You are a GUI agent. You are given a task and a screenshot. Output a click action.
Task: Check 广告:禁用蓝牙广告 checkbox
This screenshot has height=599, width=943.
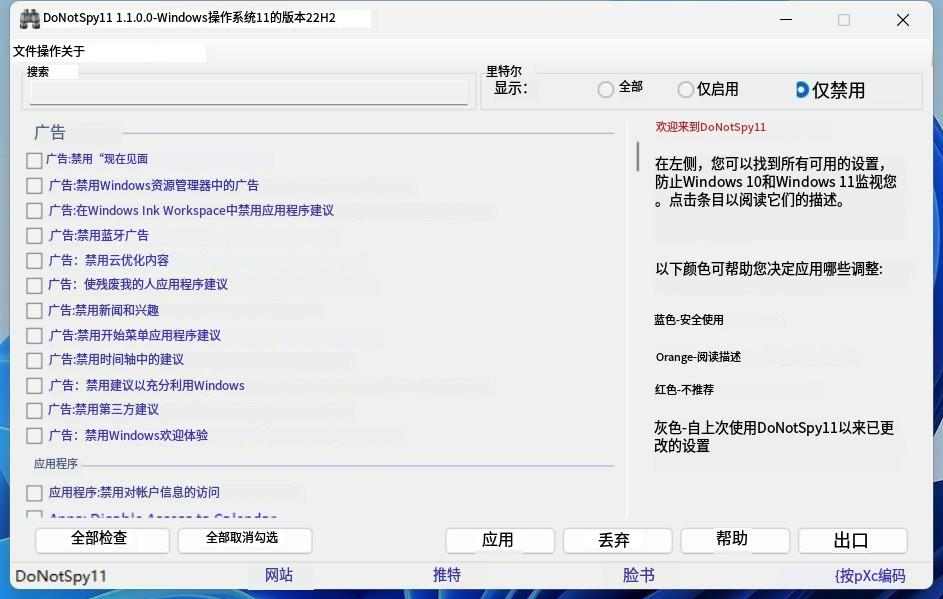click(34, 236)
